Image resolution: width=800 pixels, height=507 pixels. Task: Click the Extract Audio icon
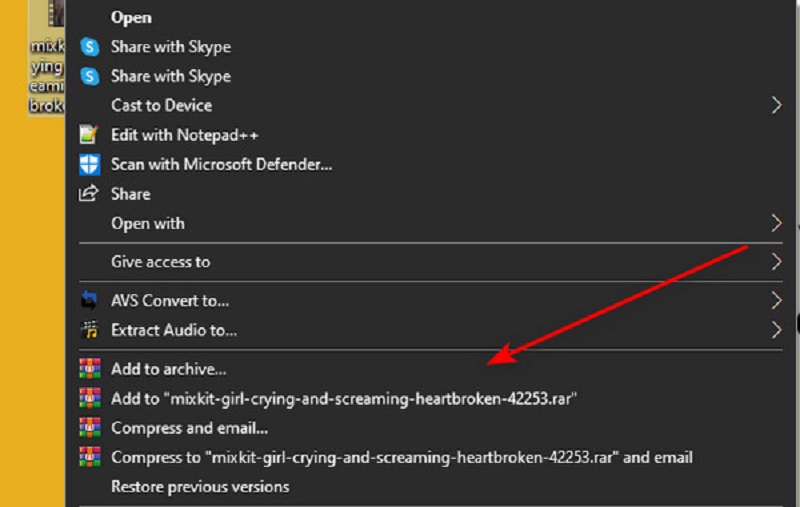click(90, 330)
